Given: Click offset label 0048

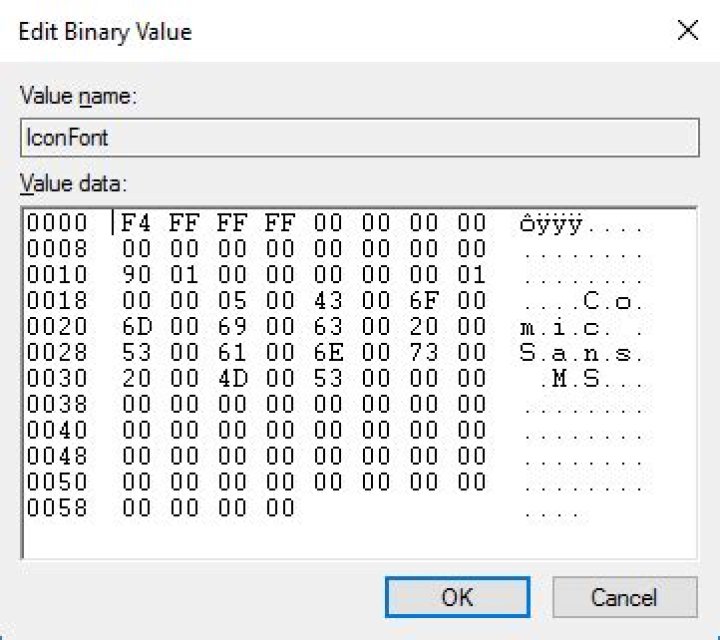Looking at the screenshot, I should coord(57,456).
